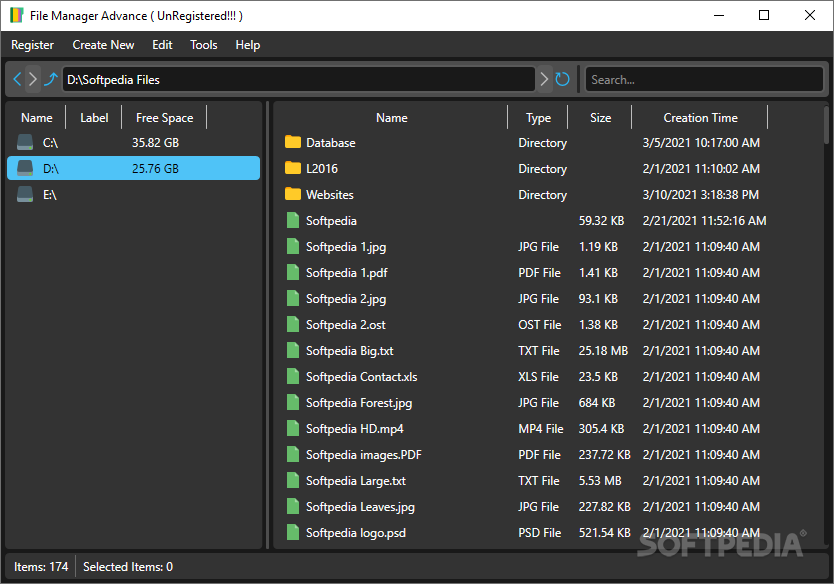
Task: Sort files by the Name column header
Action: (391, 118)
